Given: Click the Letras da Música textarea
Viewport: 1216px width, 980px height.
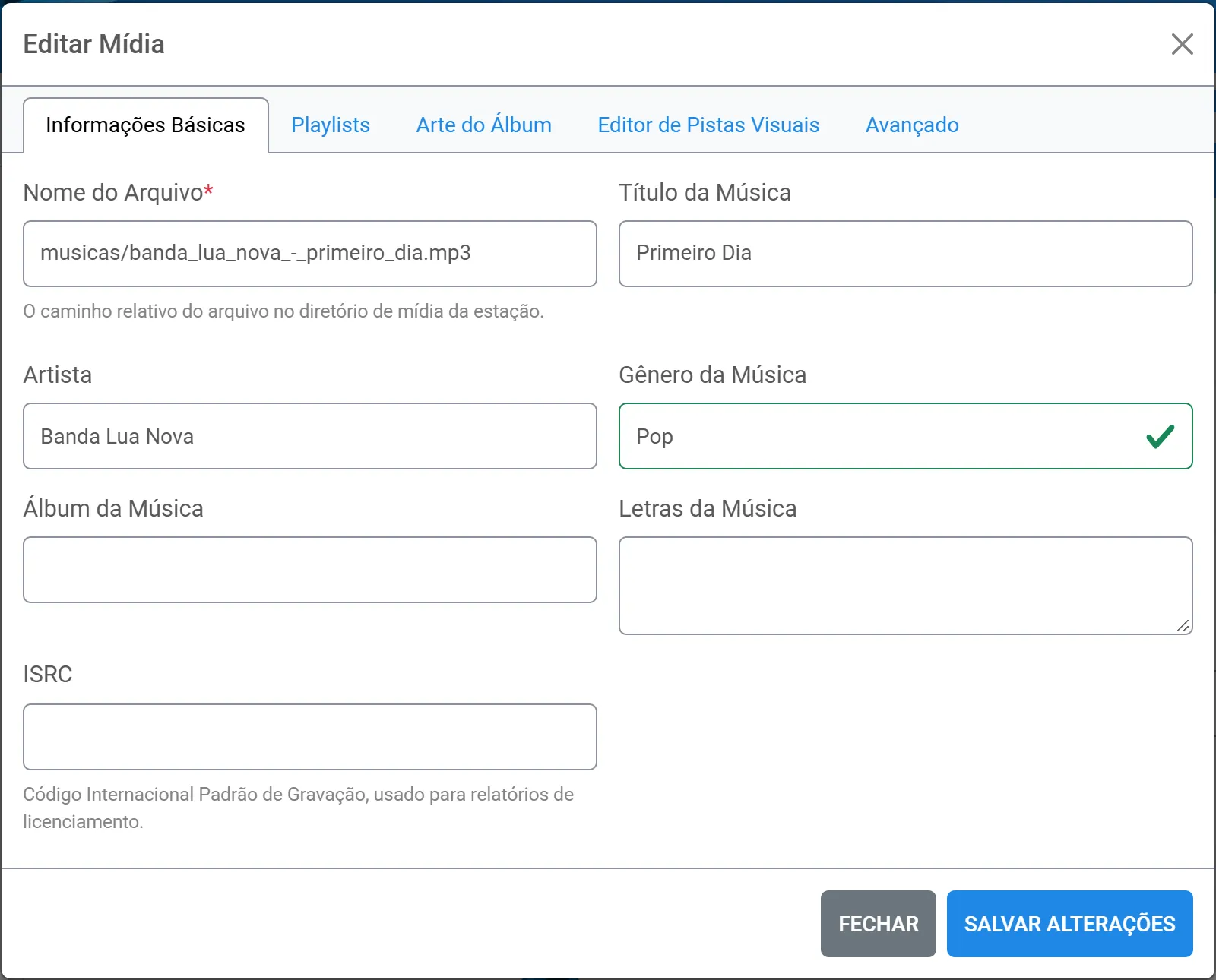Looking at the screenshot, I should click(x=906, y=586).
